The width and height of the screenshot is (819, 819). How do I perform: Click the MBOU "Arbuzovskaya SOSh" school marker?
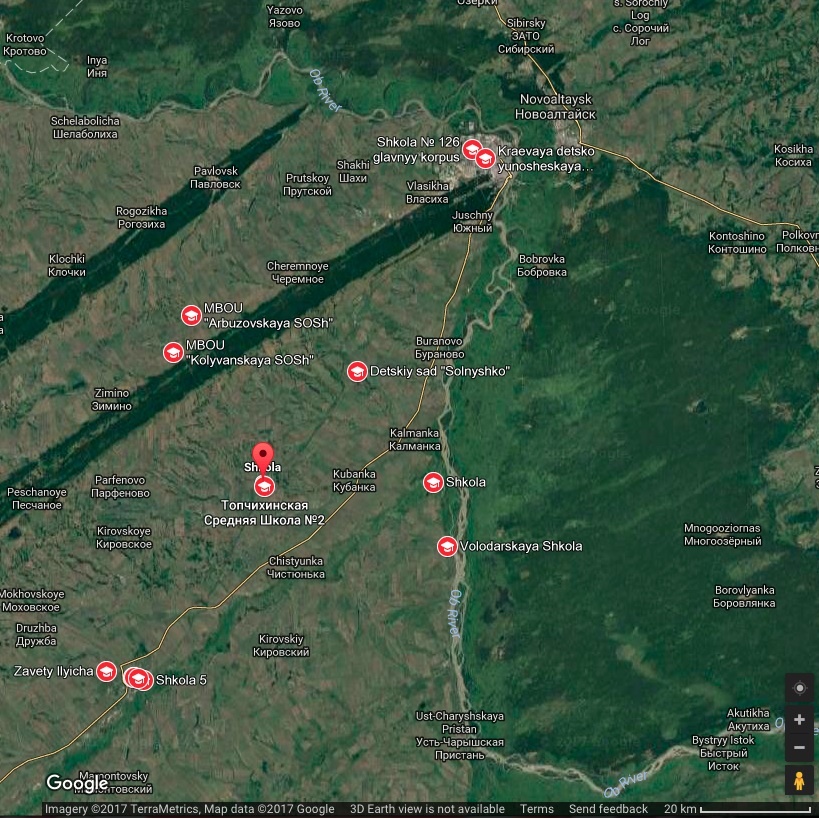point(191,316)
